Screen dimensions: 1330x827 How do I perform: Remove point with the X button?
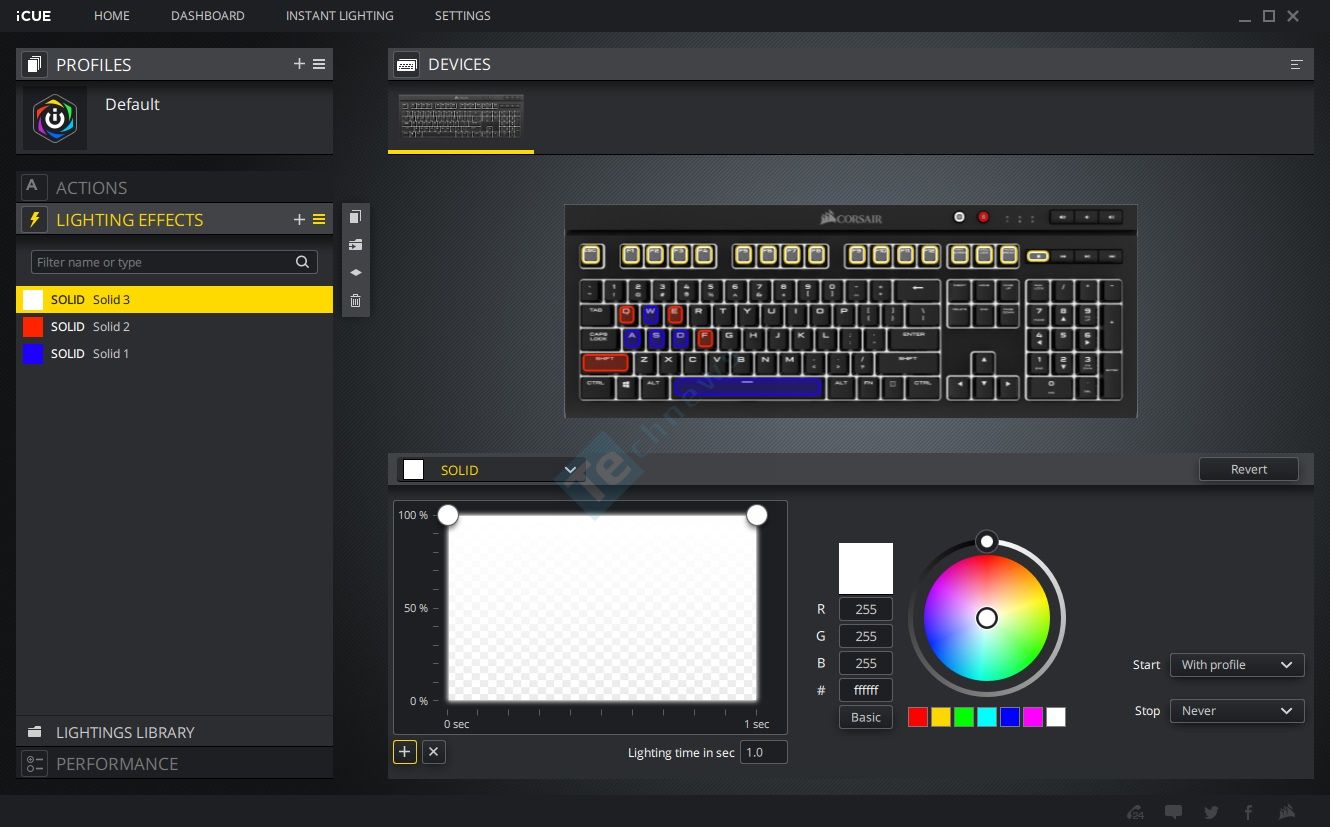pyautogui.click(x=433, y=752)
